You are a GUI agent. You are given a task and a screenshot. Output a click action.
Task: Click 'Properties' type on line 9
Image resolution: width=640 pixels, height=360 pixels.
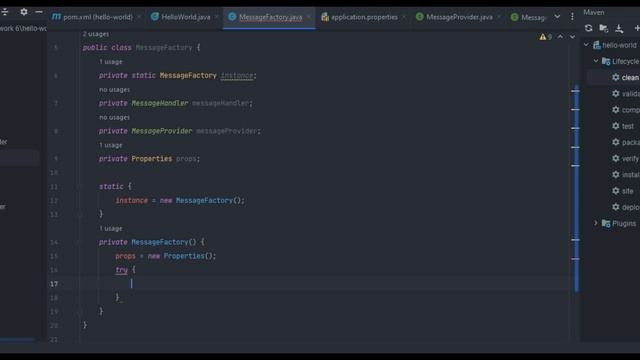(x=151, y=159)
